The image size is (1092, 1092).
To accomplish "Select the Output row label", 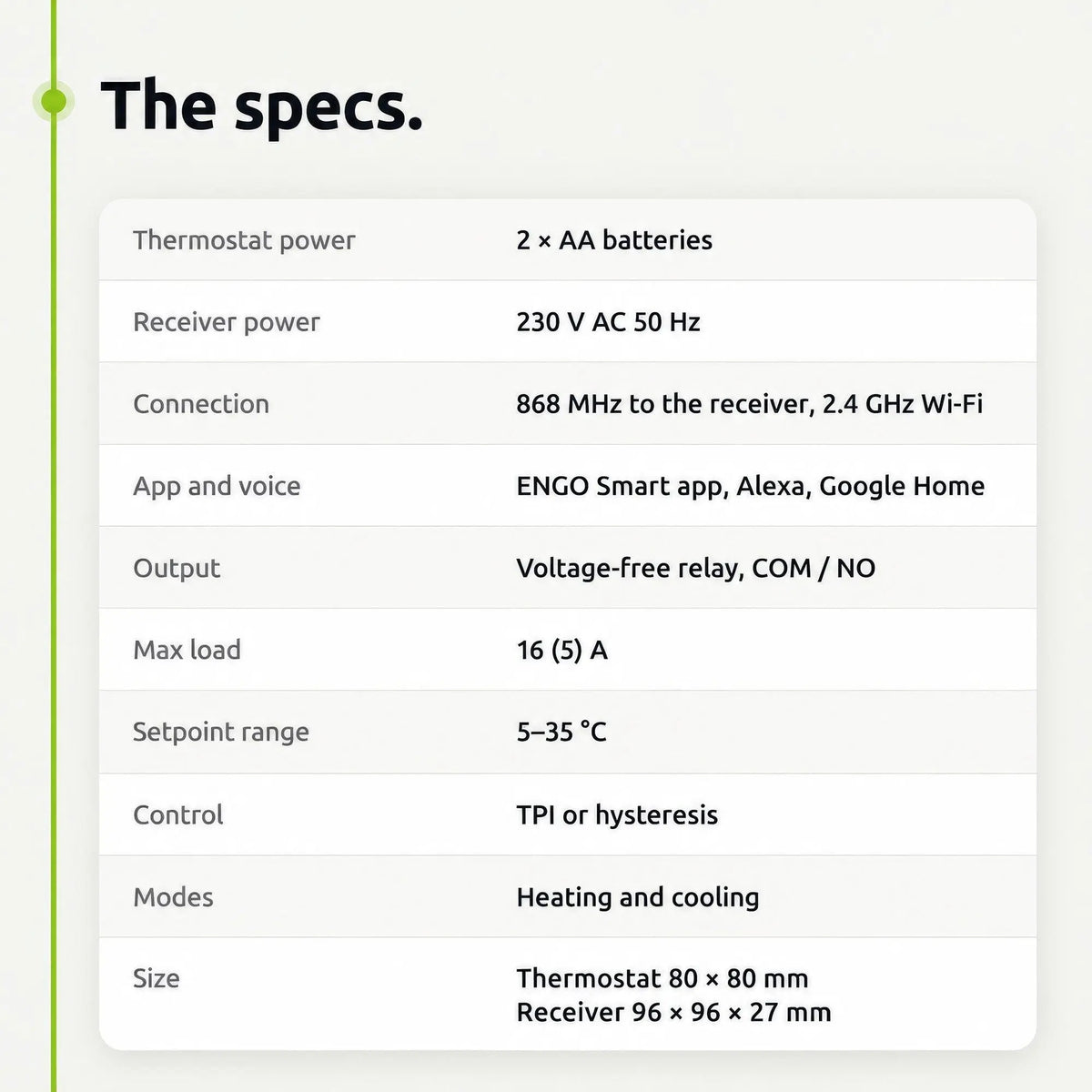I will (x=177, y=568).
